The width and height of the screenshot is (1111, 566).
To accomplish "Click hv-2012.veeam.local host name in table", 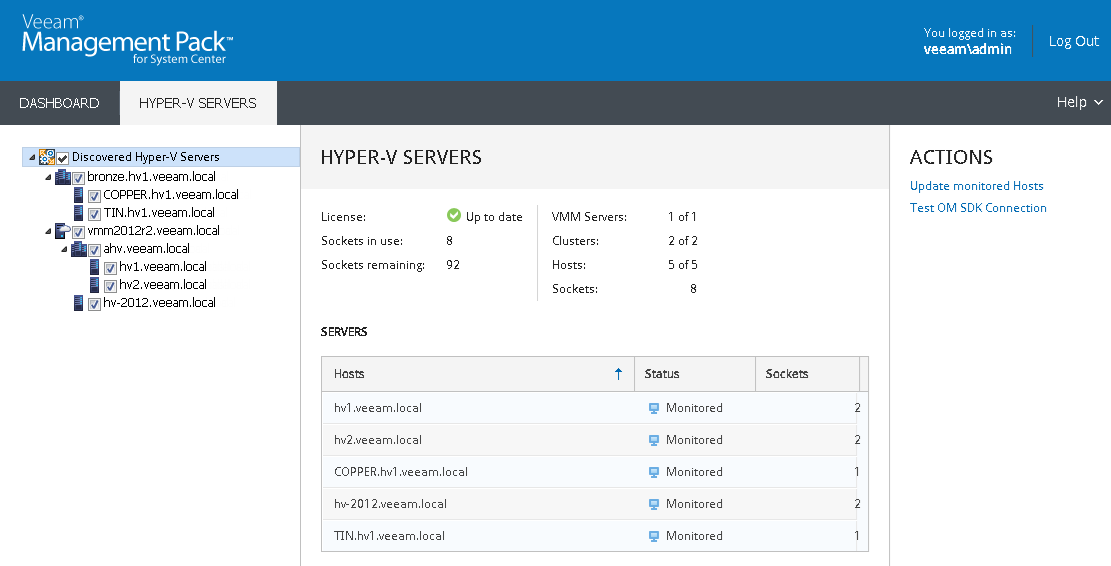I will pyautogui.click(x=390, y=504).
